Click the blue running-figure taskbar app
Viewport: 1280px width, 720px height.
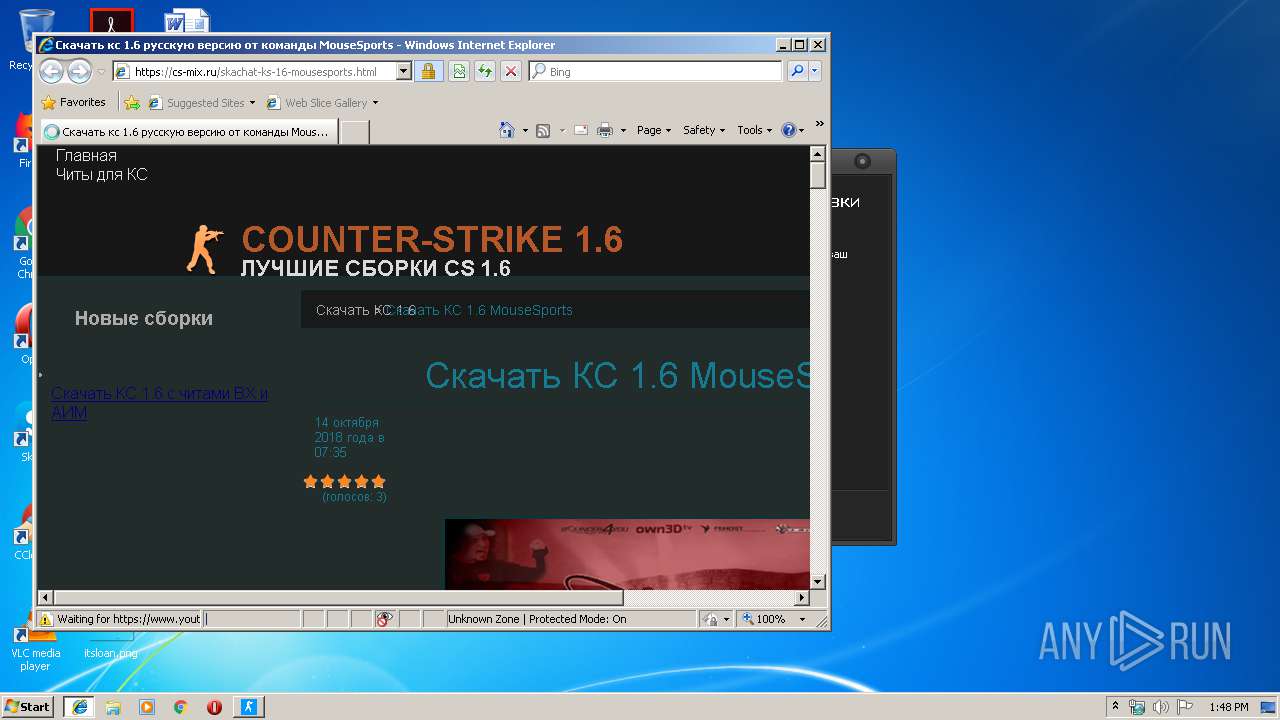point(249,707)
